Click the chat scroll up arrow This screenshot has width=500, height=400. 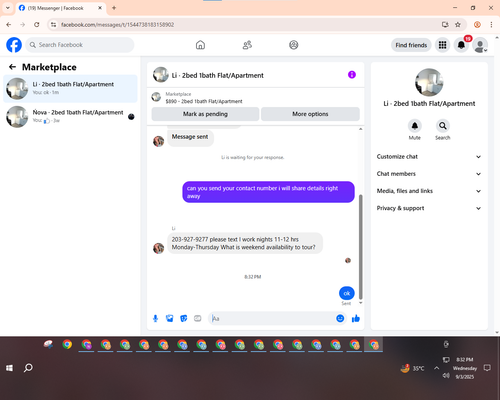click(361, 129)
